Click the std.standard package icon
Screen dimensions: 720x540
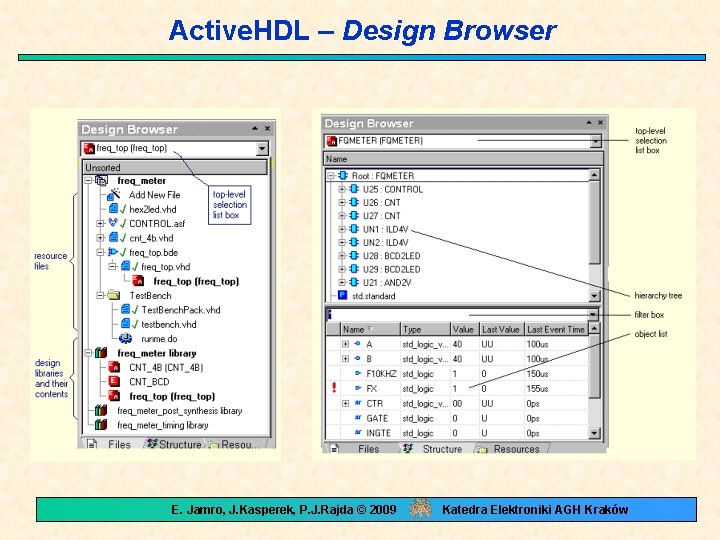click(343, 295)
